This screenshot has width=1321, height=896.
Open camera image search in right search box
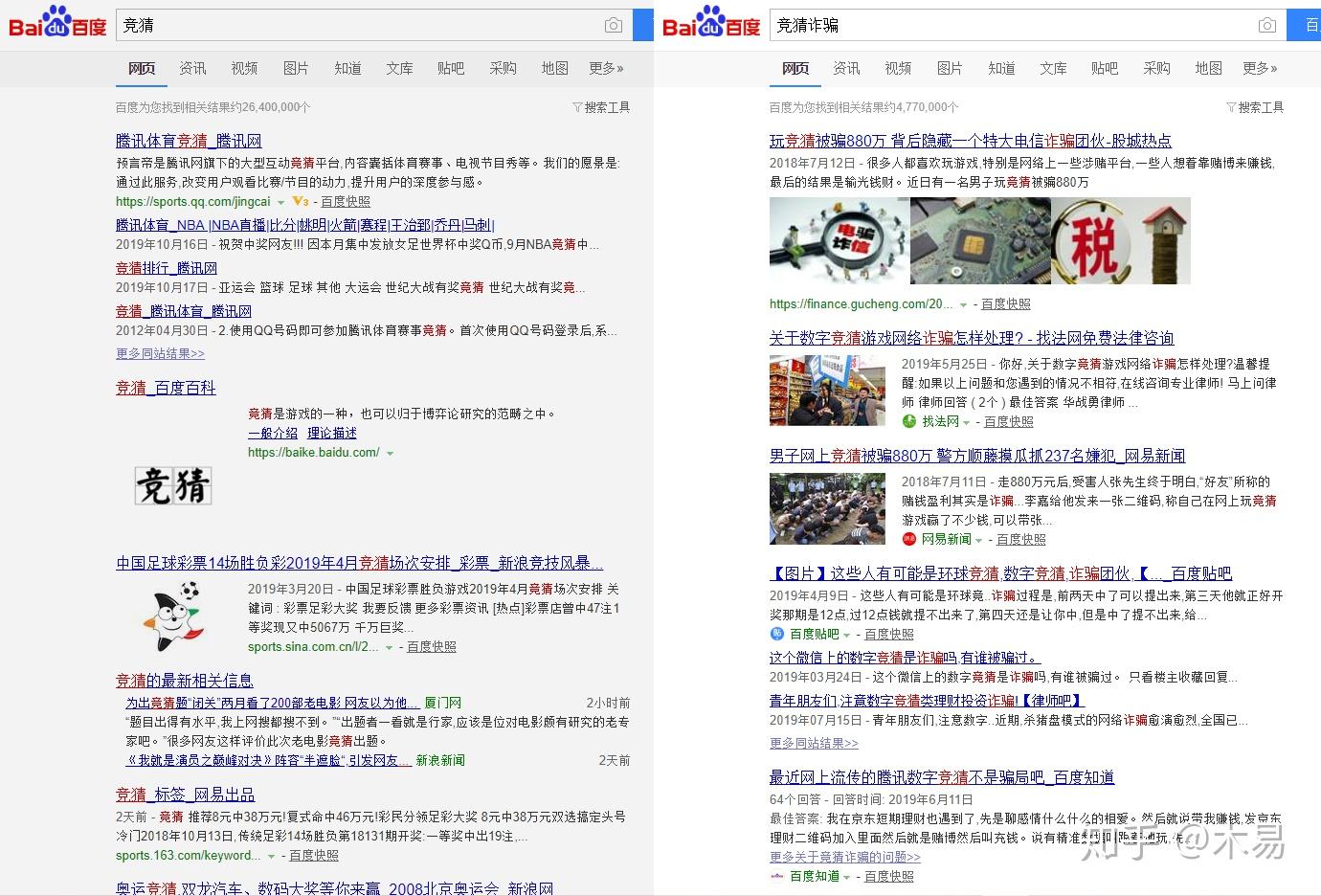(1267, 26)
